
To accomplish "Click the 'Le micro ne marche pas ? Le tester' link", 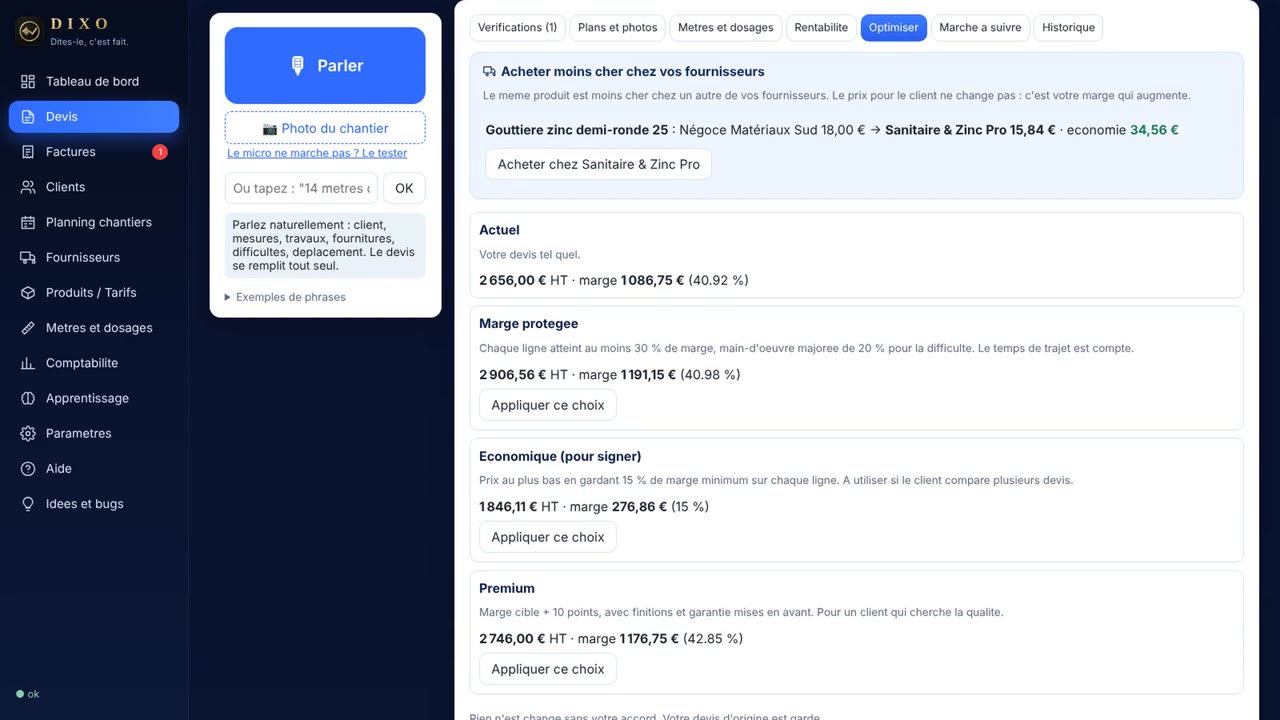I will coord(317,153).
